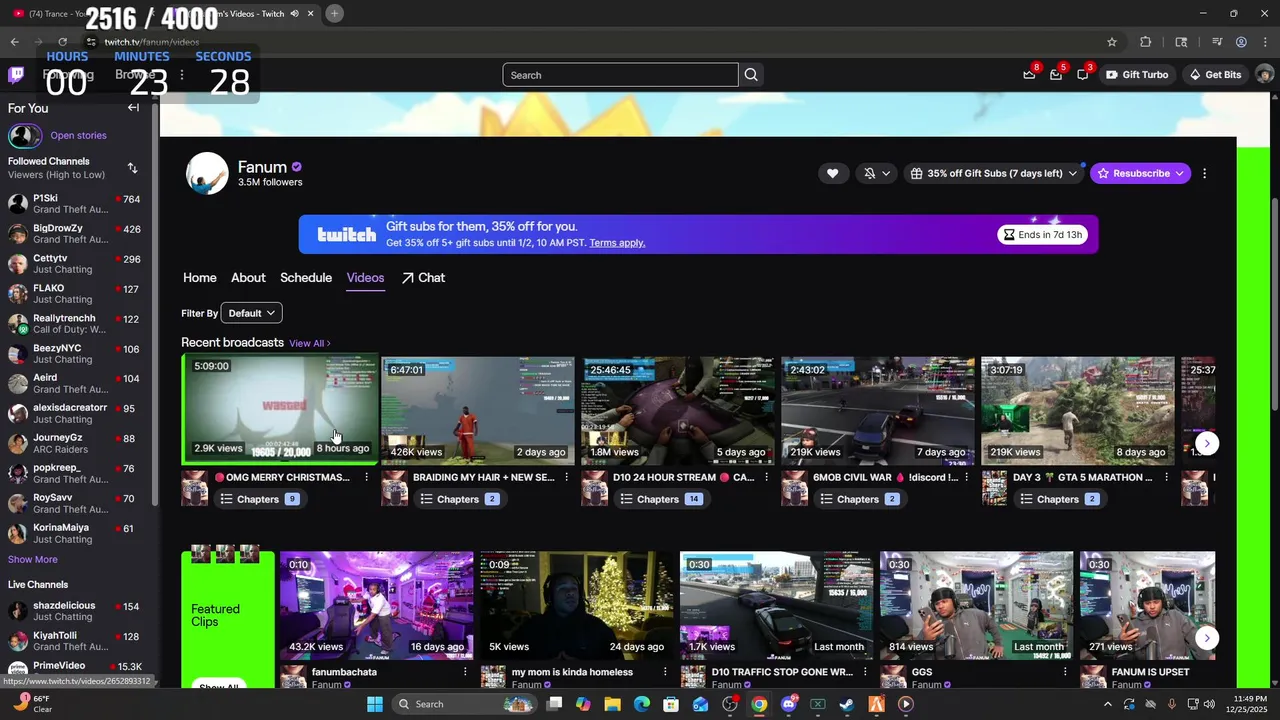This screenshot has width=1280, height=720.
Task: Open Steam from the taskbar
Action: coord(847,704)
